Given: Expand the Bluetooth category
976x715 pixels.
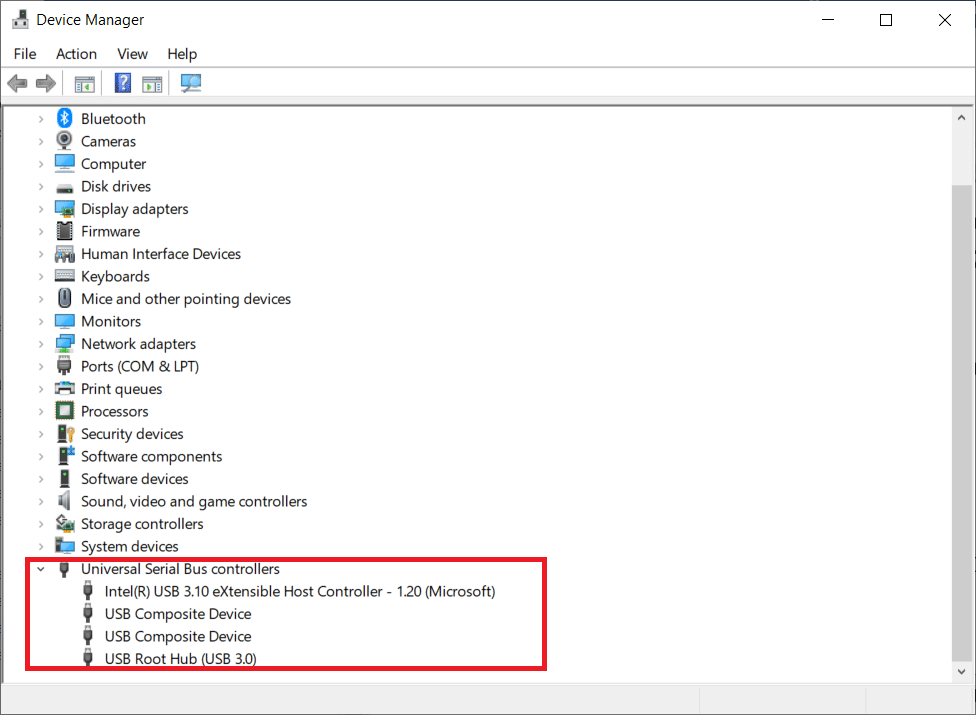Looking at the screenshot, I should pos(41,119).
